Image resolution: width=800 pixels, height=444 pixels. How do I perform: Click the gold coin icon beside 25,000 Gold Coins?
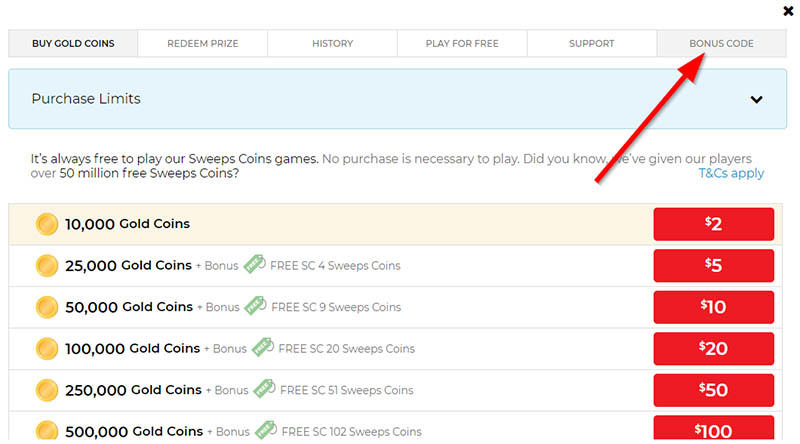click(x=46, y=266)
